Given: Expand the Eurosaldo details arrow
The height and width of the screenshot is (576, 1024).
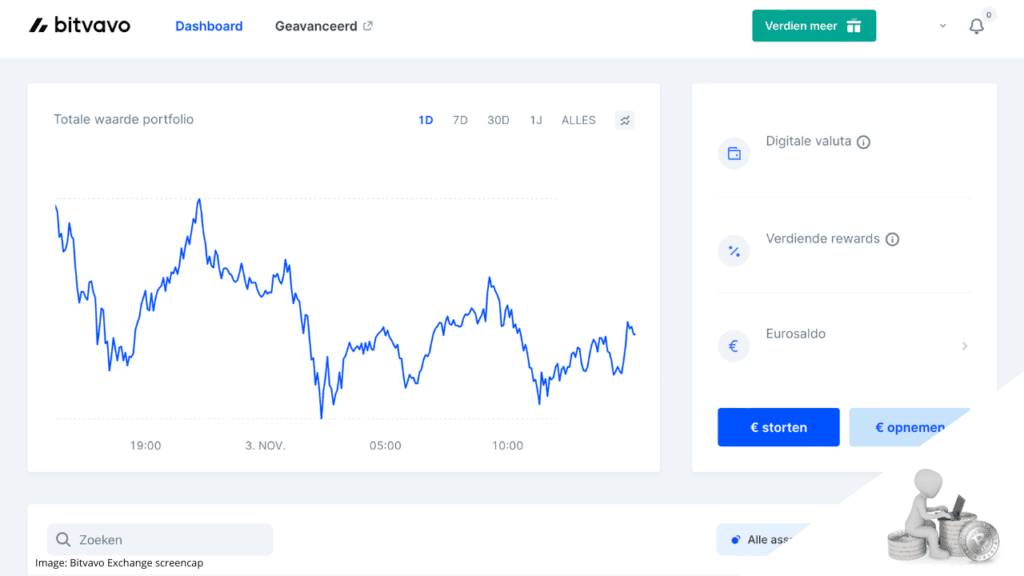Looking at the screenshot, I should 964,345.
